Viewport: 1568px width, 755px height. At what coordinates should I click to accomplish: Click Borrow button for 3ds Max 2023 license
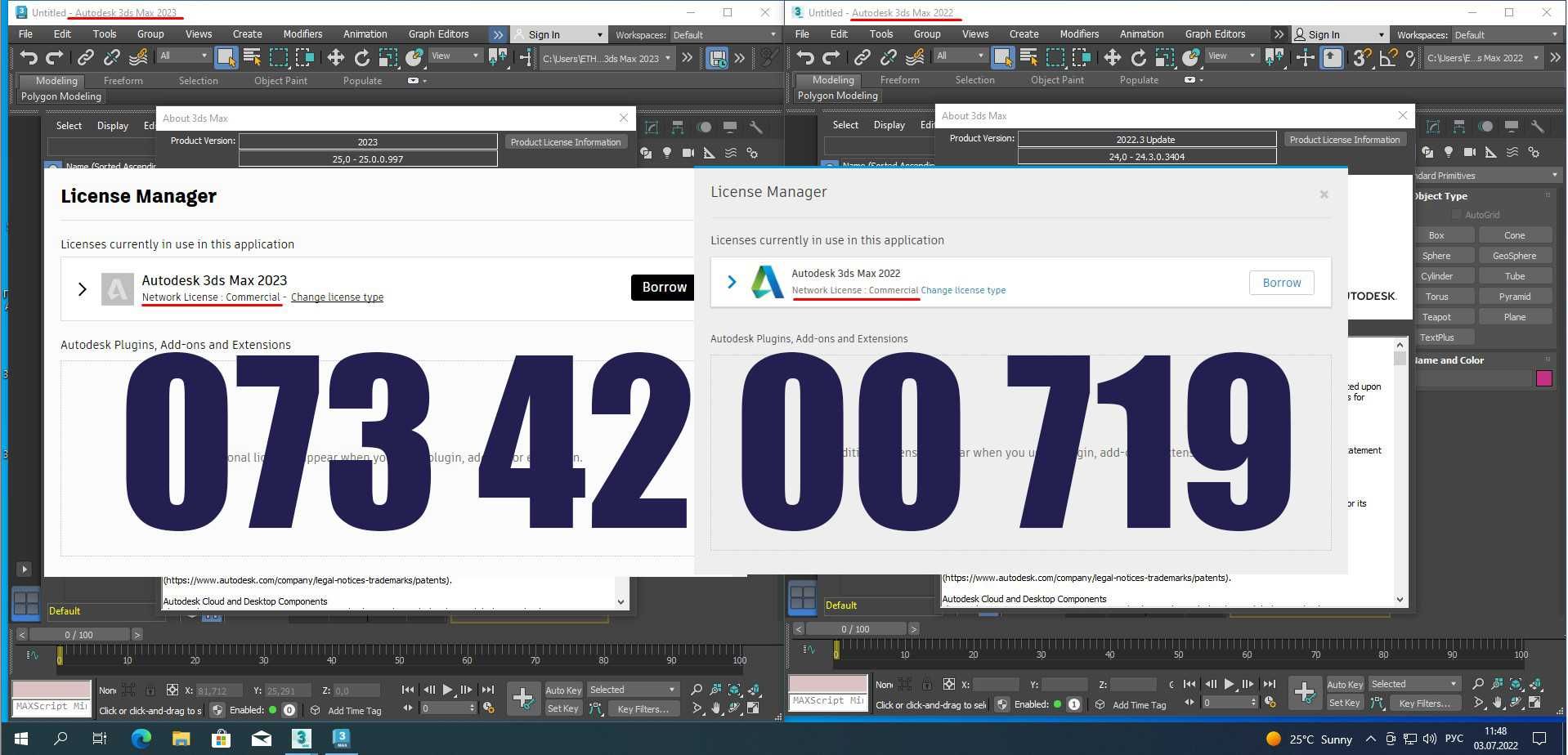coord(663,287)
